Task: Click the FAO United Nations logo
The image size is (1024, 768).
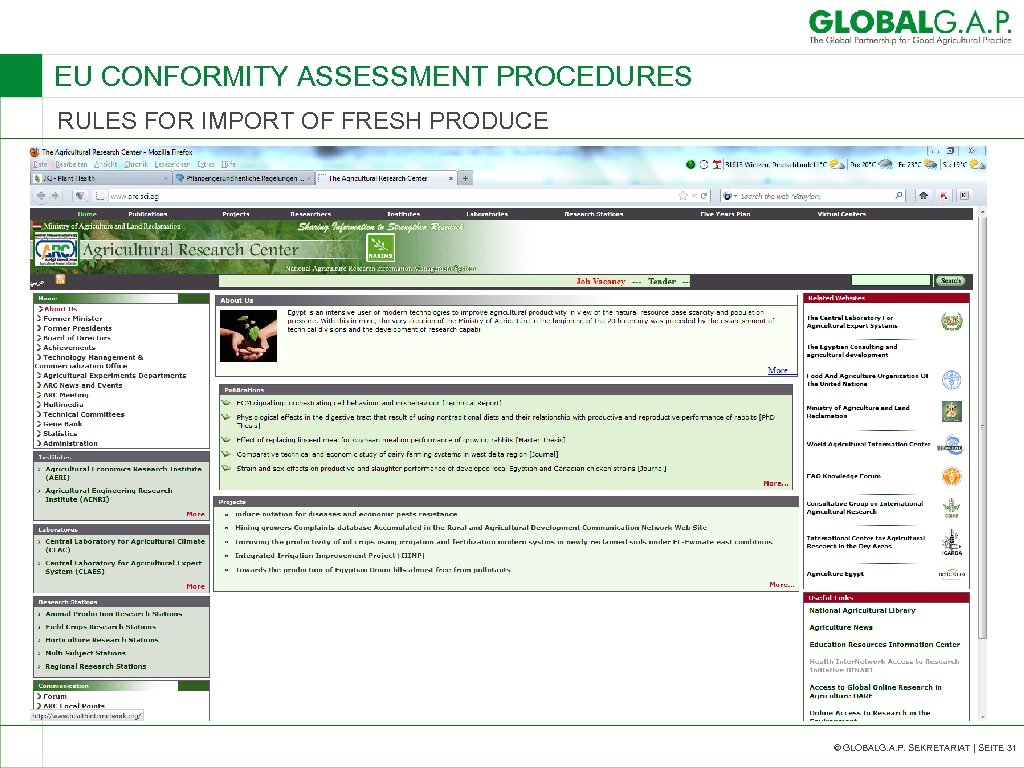Action: (x=952, y=380)
